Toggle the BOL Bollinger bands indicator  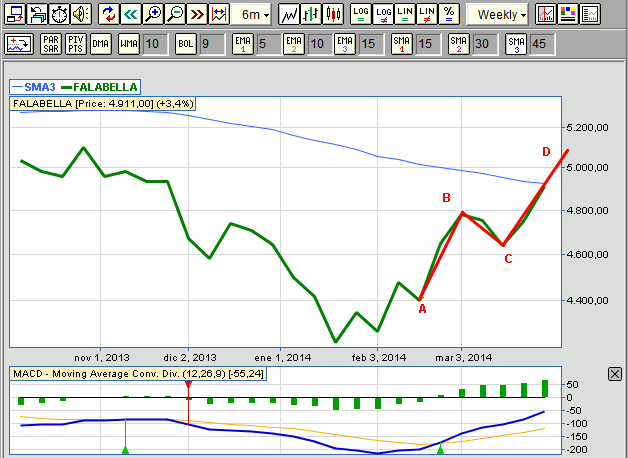(185, 44)
